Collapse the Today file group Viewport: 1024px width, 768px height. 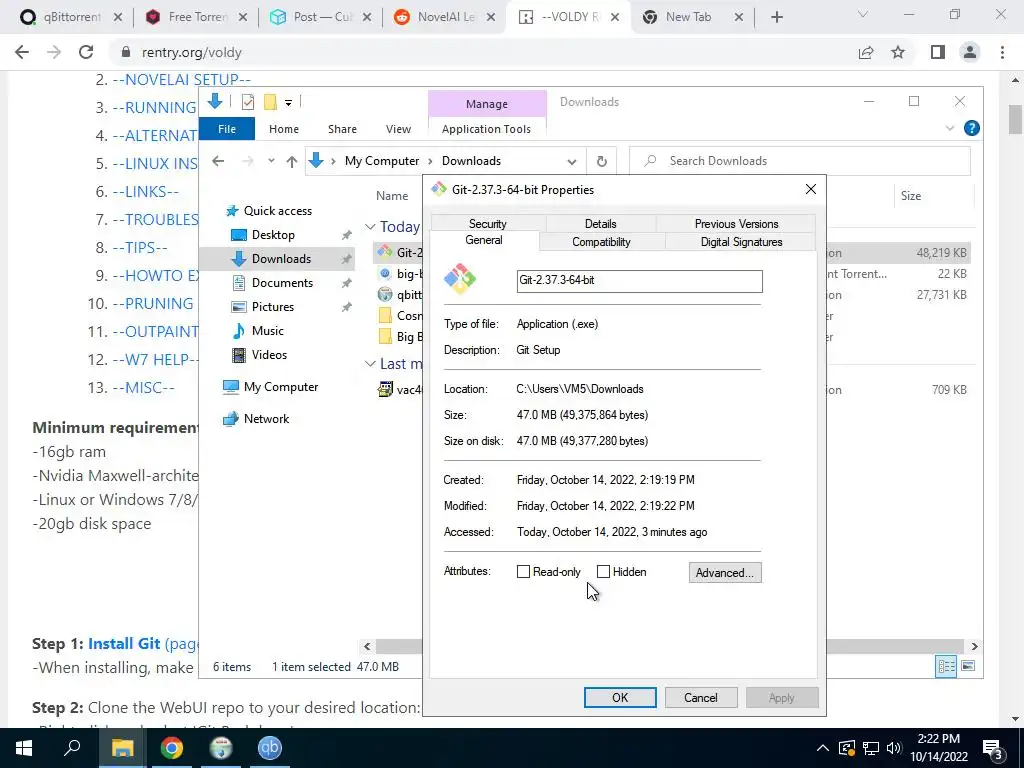coord(370,227)
